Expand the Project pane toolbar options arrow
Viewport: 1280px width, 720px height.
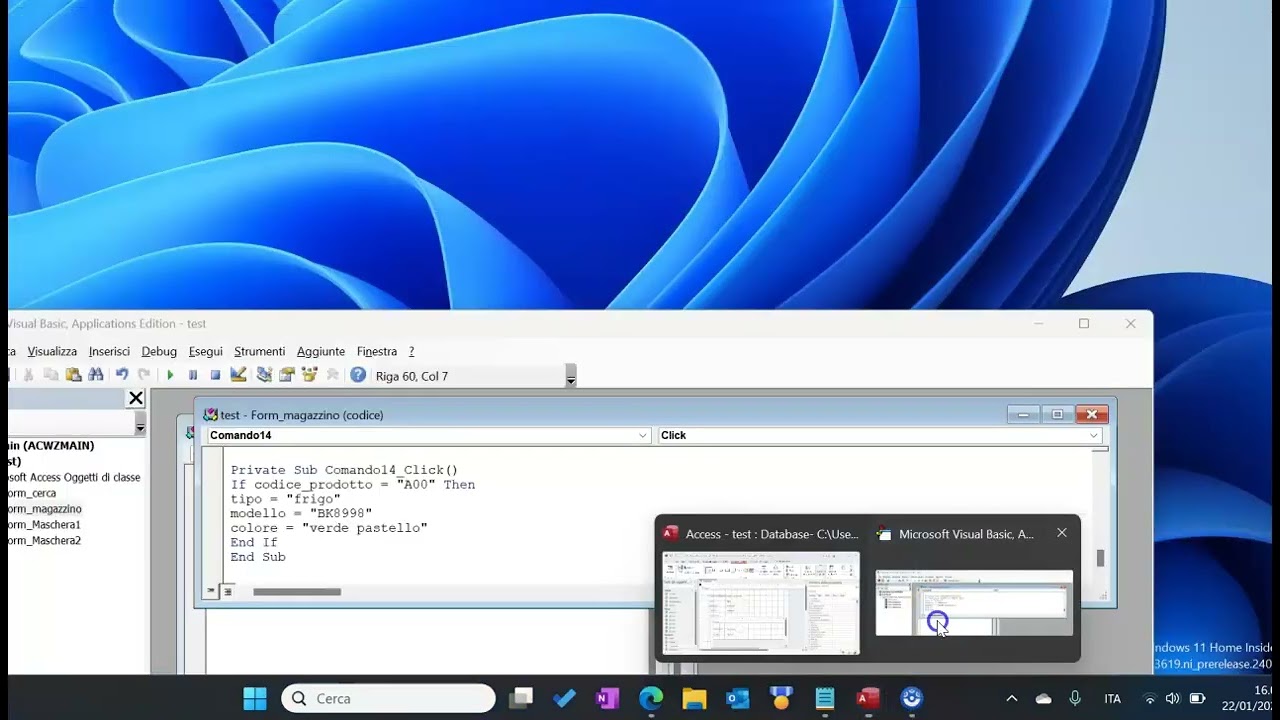[x=140, y=425]
